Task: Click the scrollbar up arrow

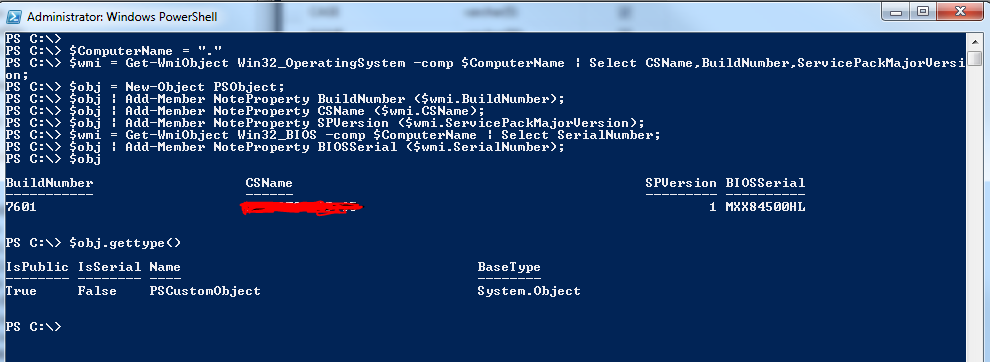Action: pyautogui.click(x=975, y=42)
